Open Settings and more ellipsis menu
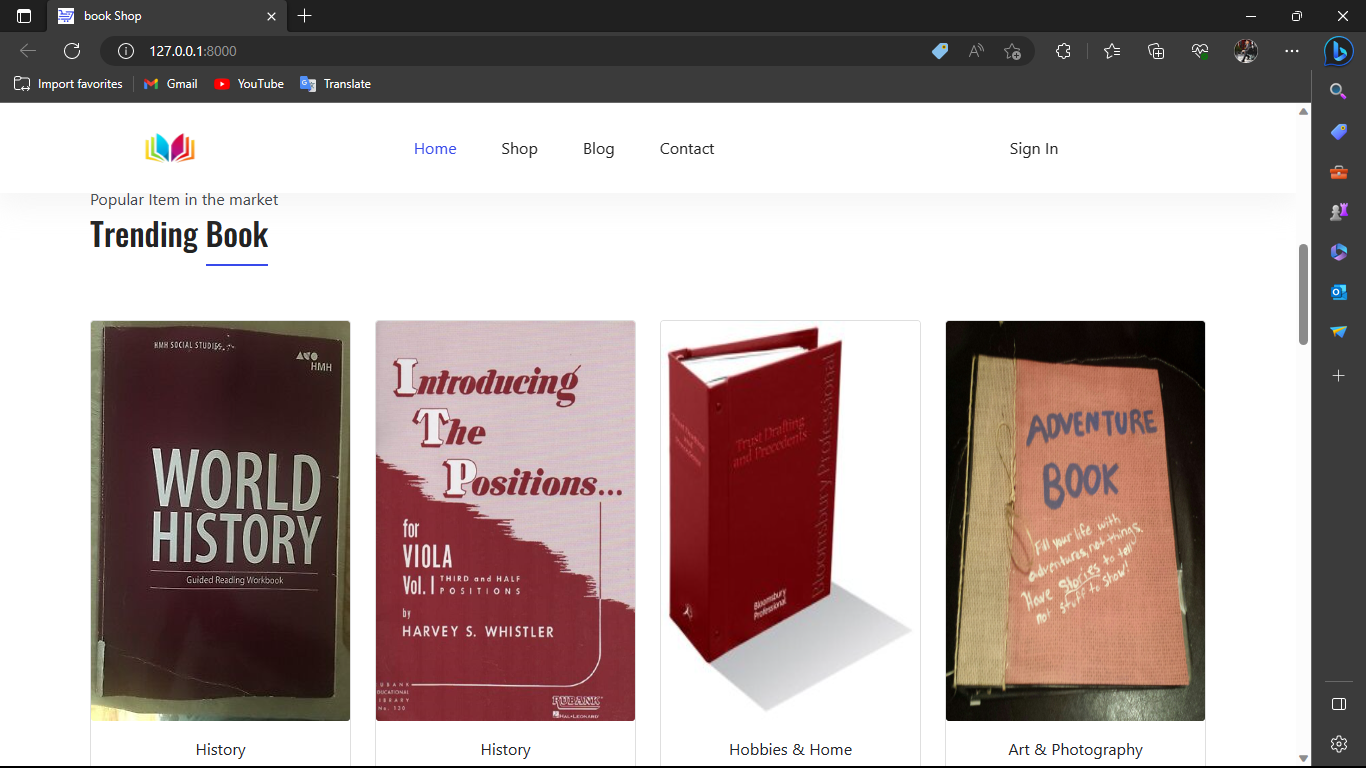Image resolution: width=1366 pixels, height=768 pixels. [x=1292, y=51]
